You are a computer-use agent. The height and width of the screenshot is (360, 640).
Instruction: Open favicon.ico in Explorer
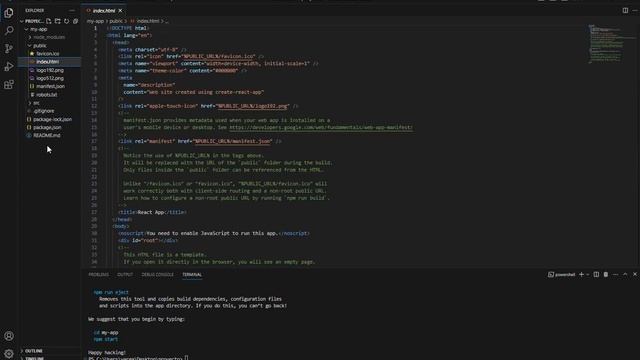[x=47, y=53]
